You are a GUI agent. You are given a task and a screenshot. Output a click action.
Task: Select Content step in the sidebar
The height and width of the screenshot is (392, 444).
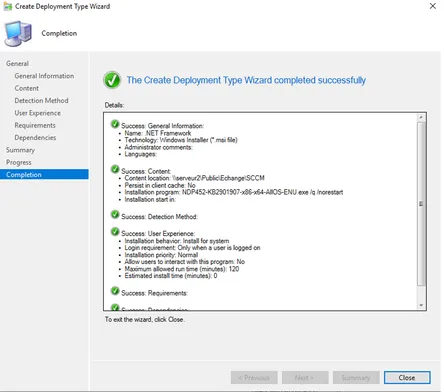(27, 88)
